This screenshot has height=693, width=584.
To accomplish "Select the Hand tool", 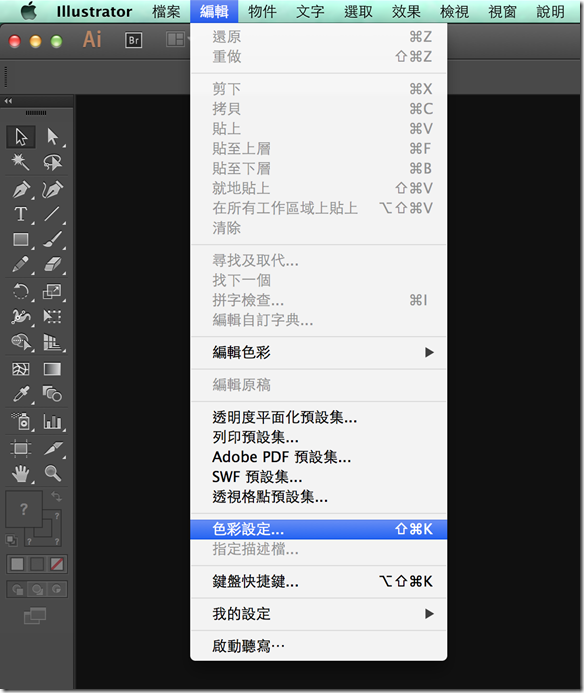I will pyautogui.click(x=20, y=473).
